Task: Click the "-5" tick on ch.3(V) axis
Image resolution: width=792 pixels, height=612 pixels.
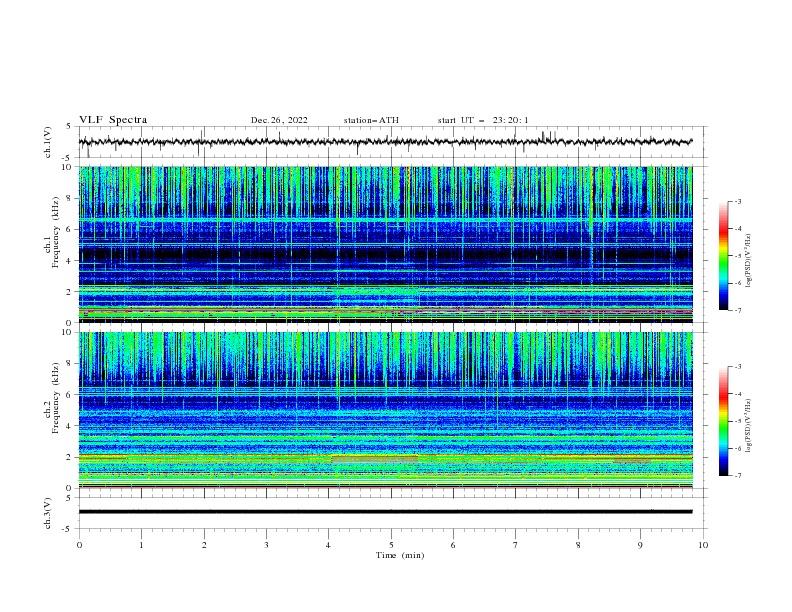Action: [x=68, y=529]
